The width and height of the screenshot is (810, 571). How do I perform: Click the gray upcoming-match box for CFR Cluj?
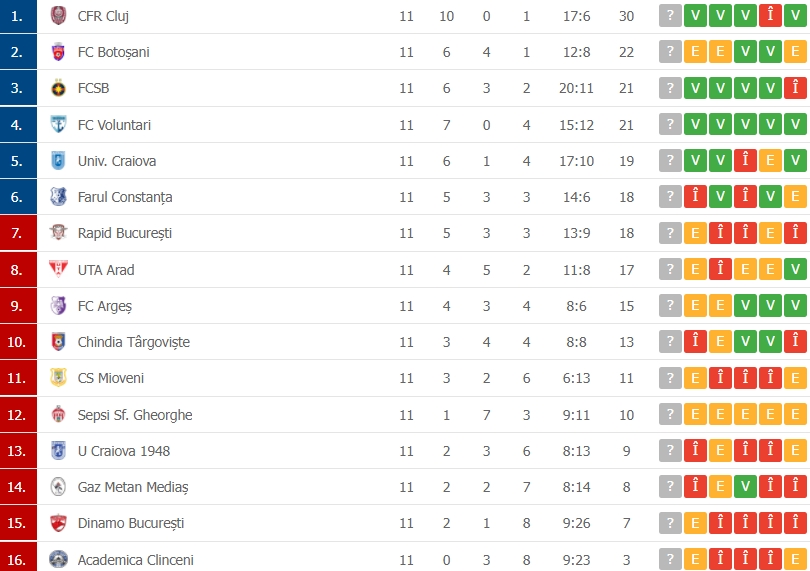[x=670, y=16]
